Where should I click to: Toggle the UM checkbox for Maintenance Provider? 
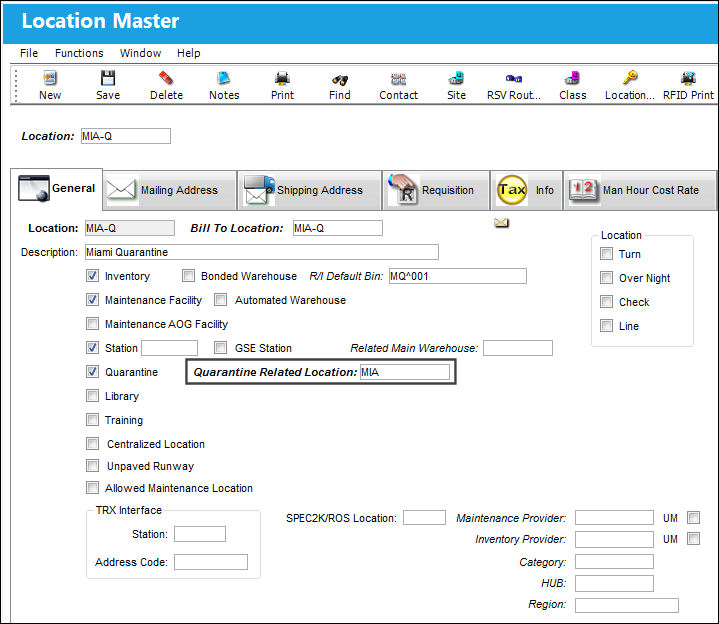coord(693,518)
